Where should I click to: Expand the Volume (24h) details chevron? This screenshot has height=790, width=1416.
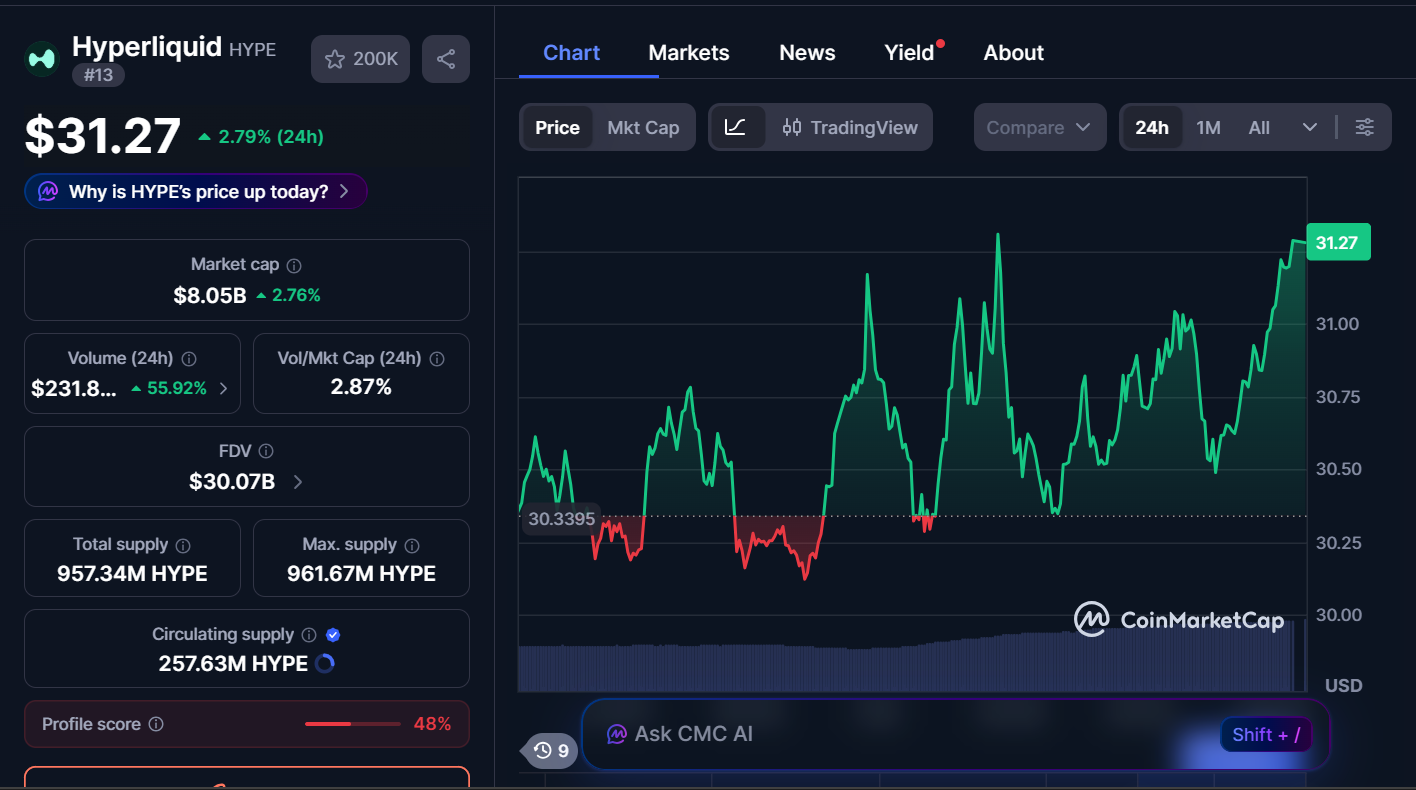pos(224,388)
